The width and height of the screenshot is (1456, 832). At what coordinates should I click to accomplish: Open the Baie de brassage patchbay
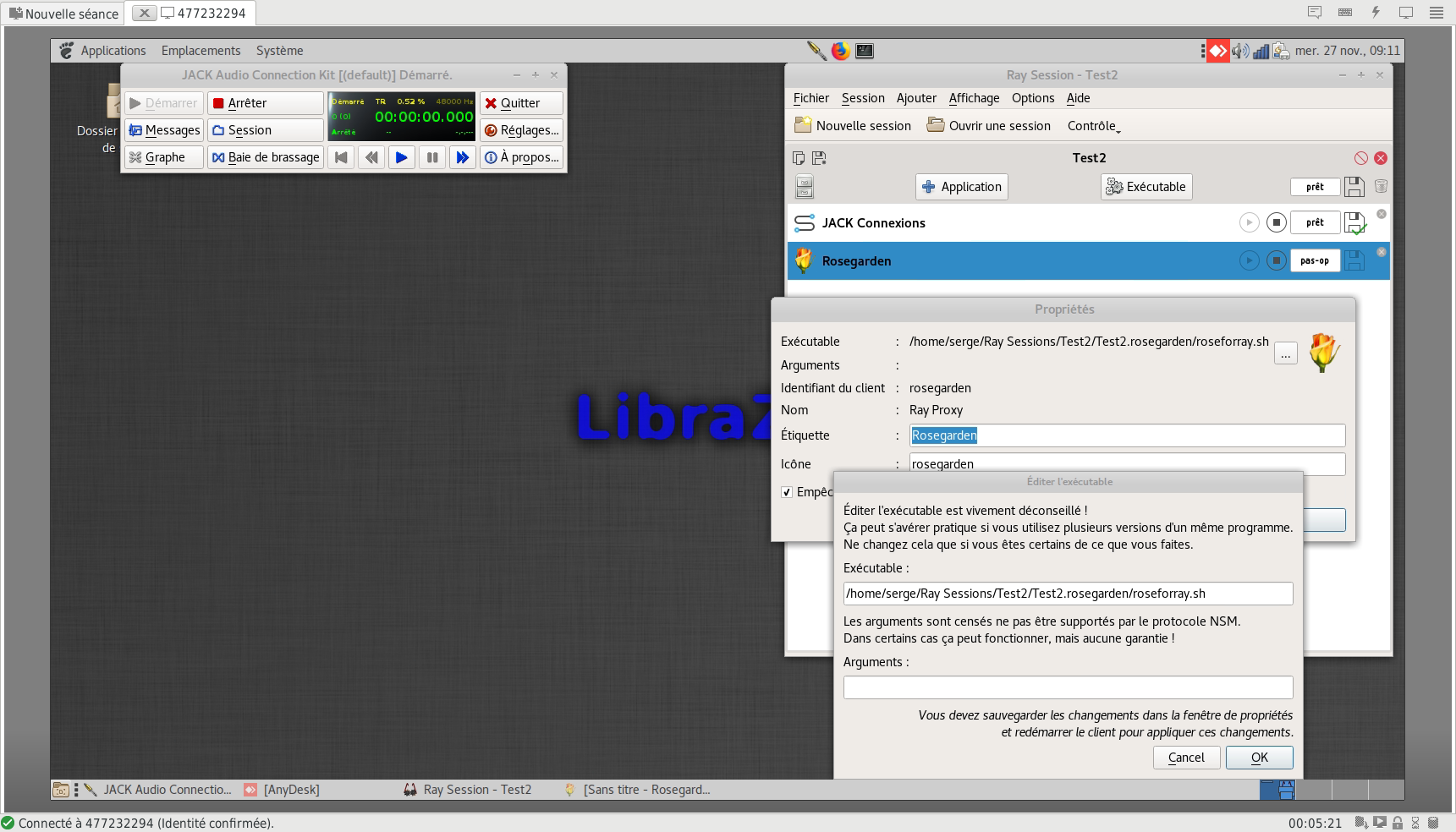[x=266, y=157]
